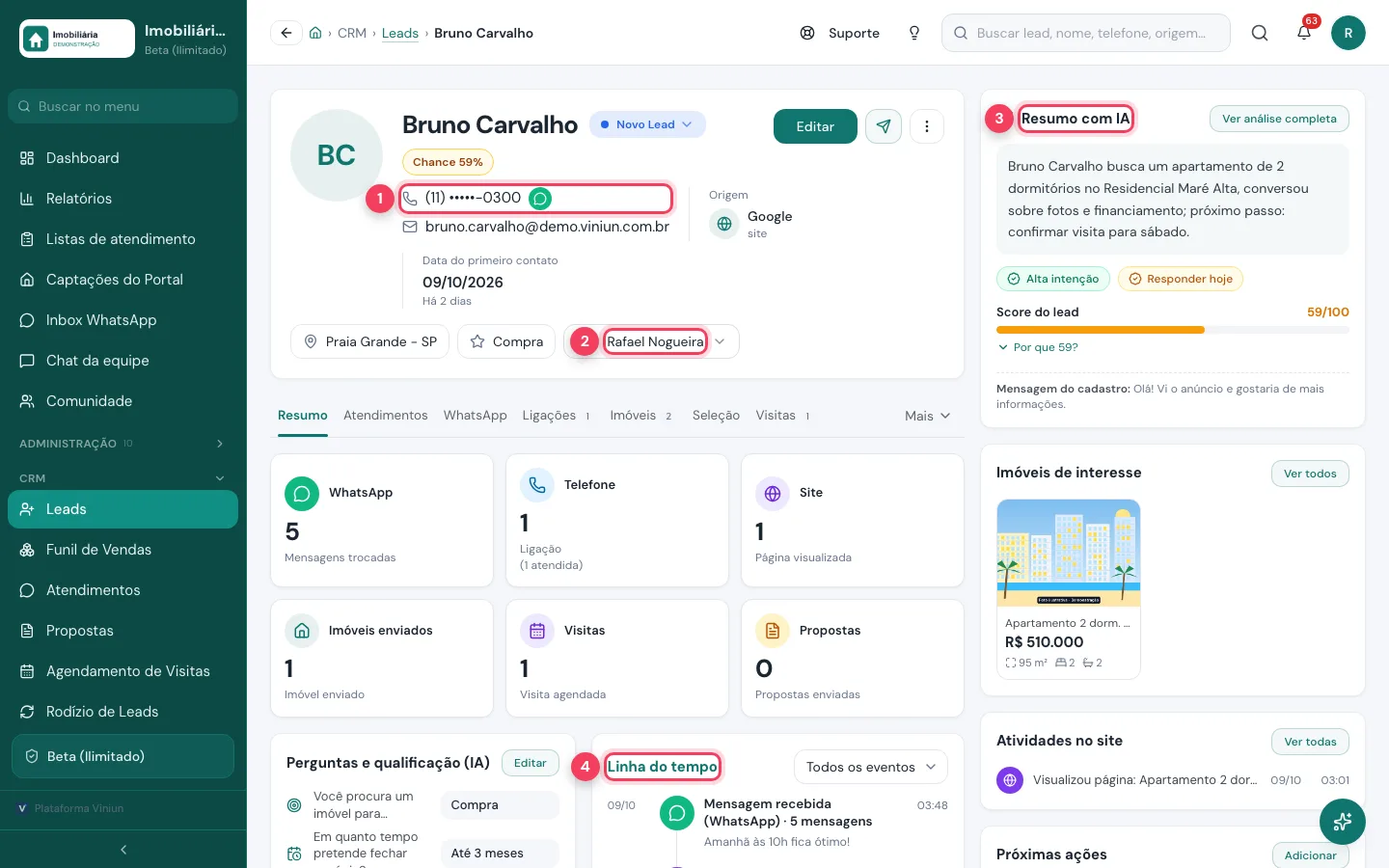
Task: Click the send paper-plane icon
Action: point(884,126)
